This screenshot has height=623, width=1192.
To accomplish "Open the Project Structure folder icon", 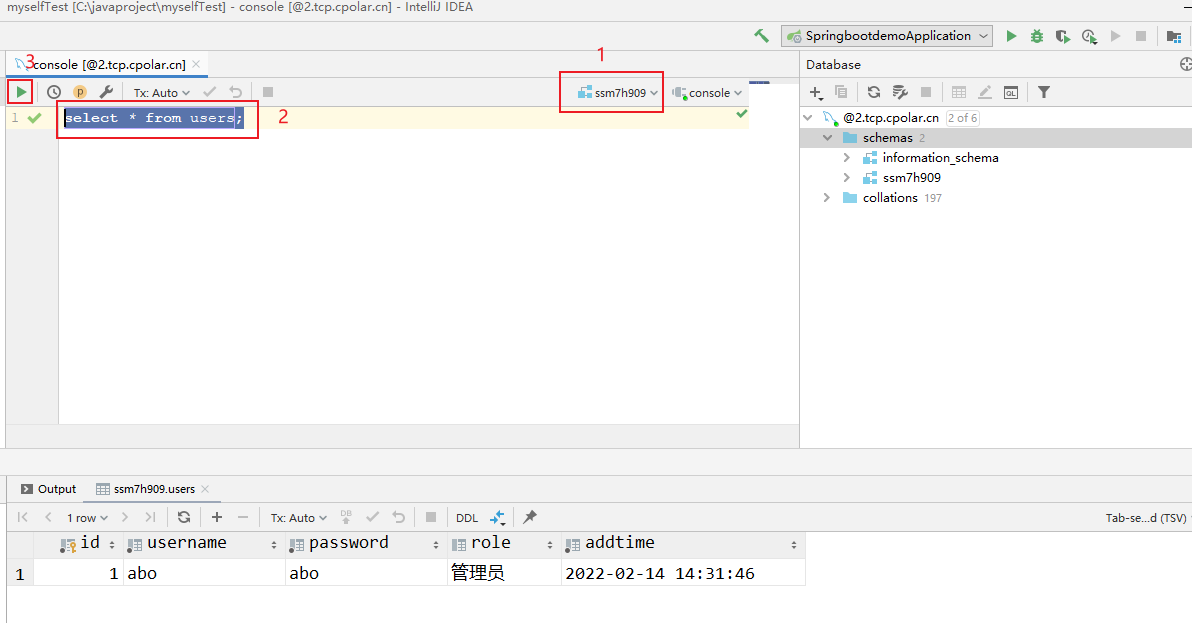I will point(1174,36).
